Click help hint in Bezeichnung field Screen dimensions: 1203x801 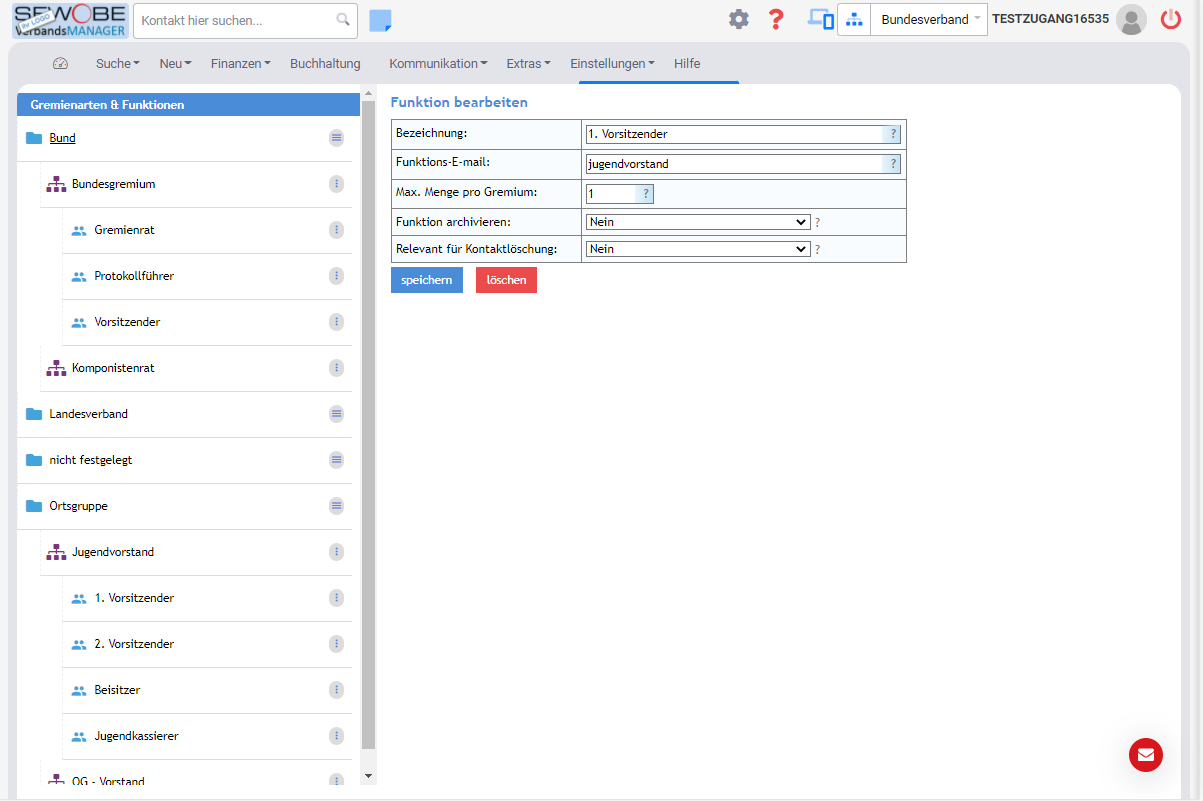tap(893, 134)
